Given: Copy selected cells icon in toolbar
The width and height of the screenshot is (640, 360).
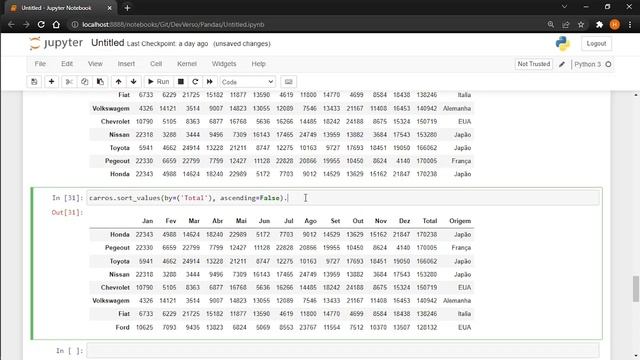Looking at the screenshot, I should tap(84, 82).
